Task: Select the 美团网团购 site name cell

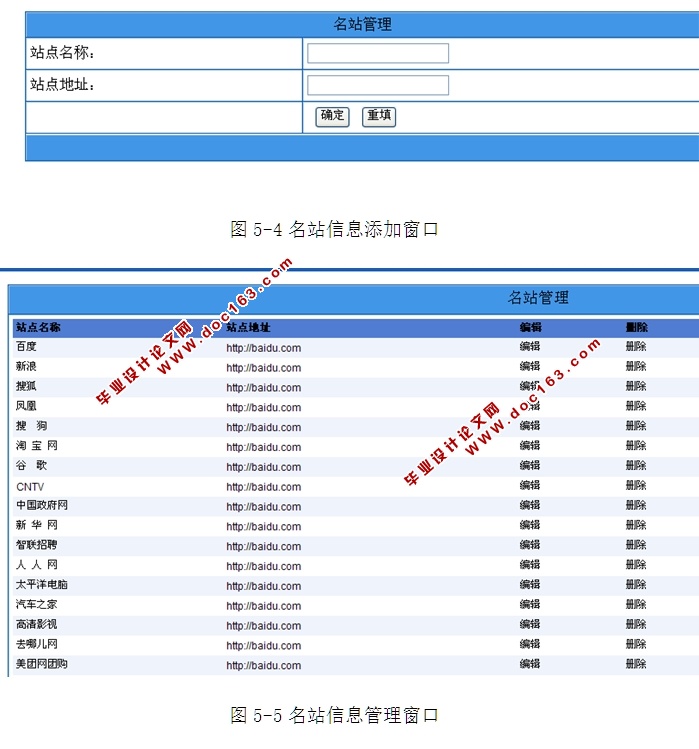Action: coord(42,664)
